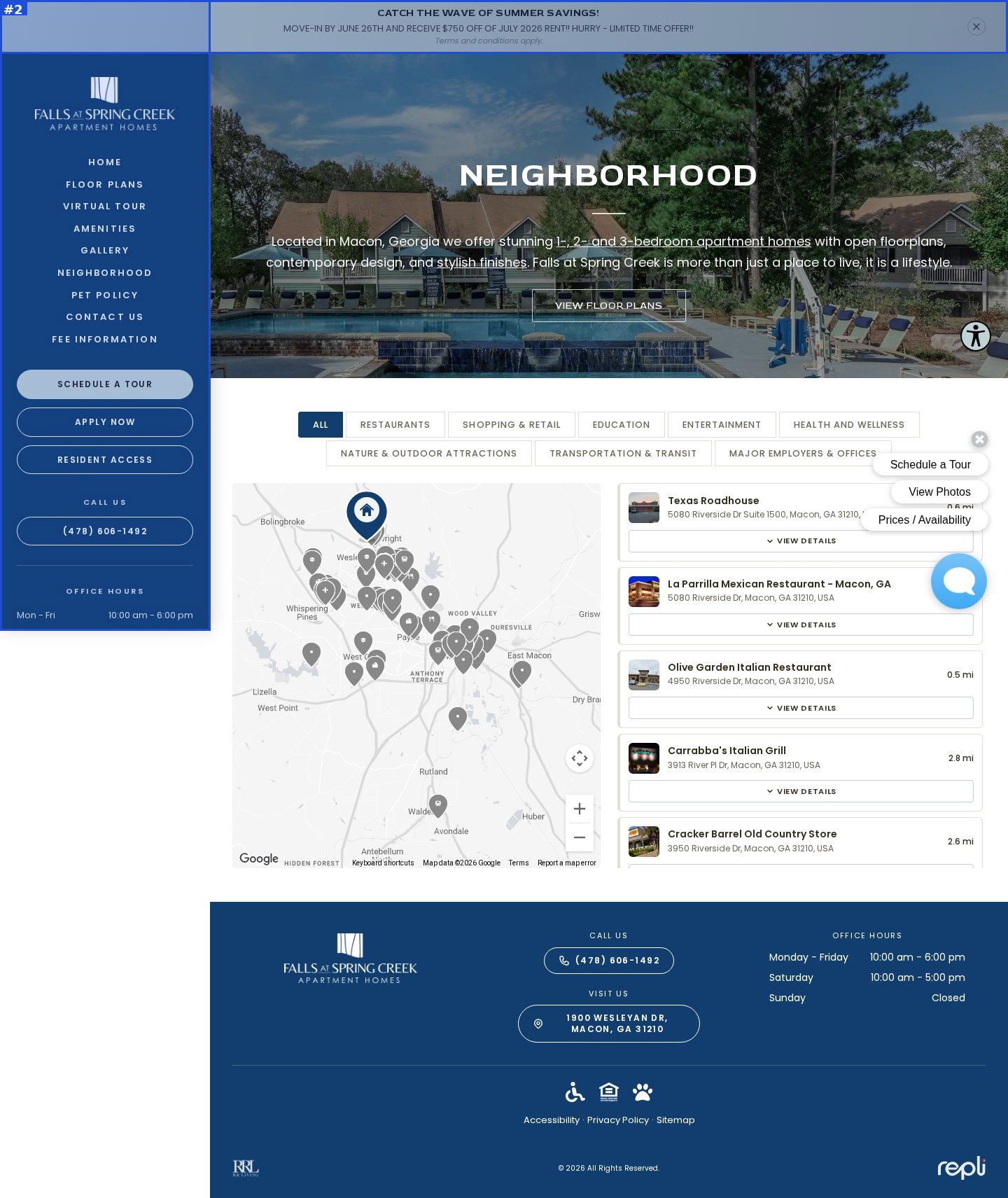
Task: Open Resident Access
Action: [105, 460]
